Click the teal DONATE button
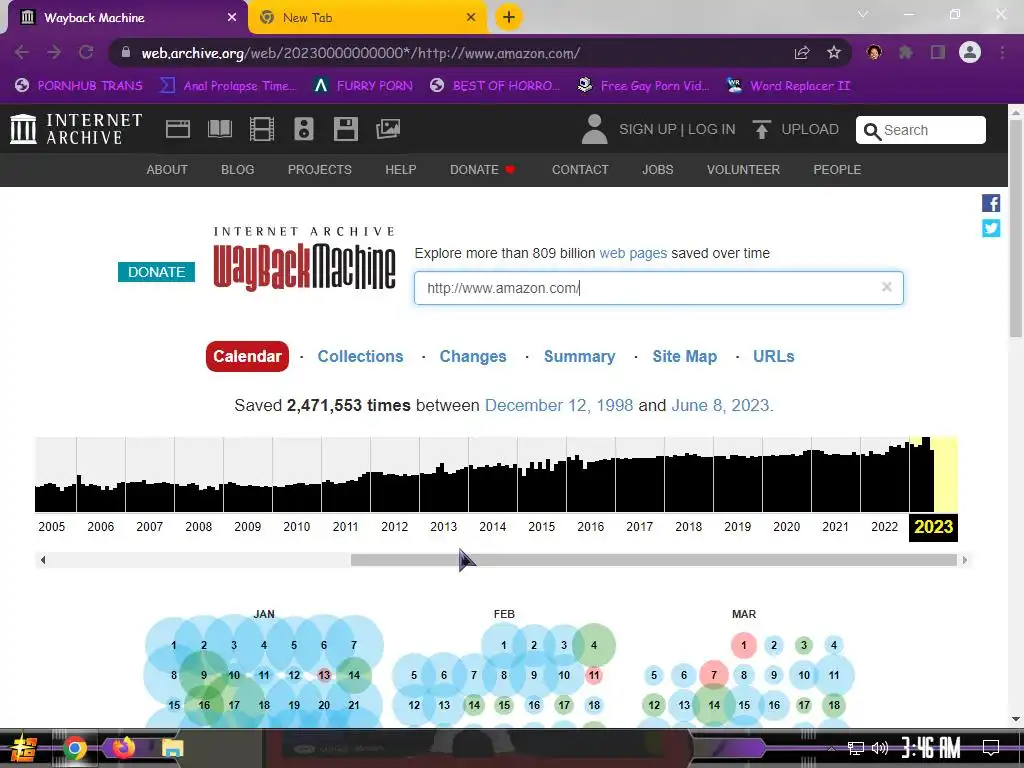 tap(156, 272)
